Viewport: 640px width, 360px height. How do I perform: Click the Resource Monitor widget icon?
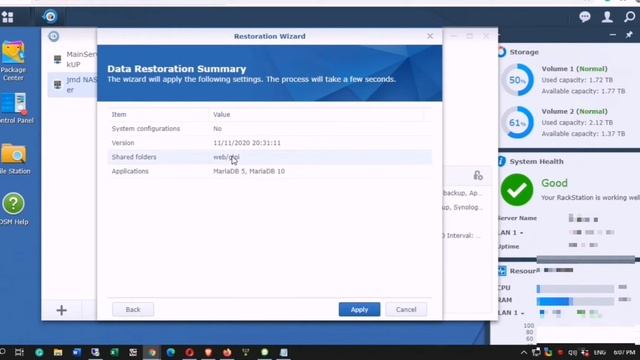pos(502,271)
